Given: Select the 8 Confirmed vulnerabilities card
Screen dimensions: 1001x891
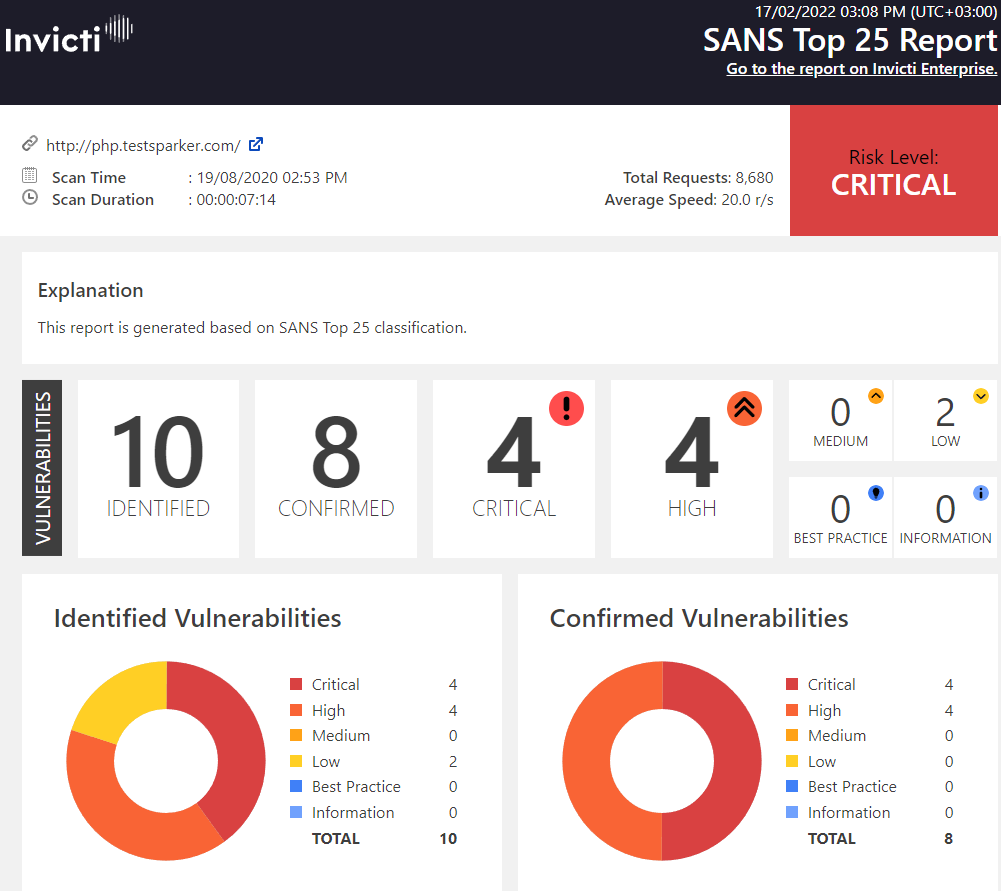Looking at the screenshot, I should (x=336, y=468).
